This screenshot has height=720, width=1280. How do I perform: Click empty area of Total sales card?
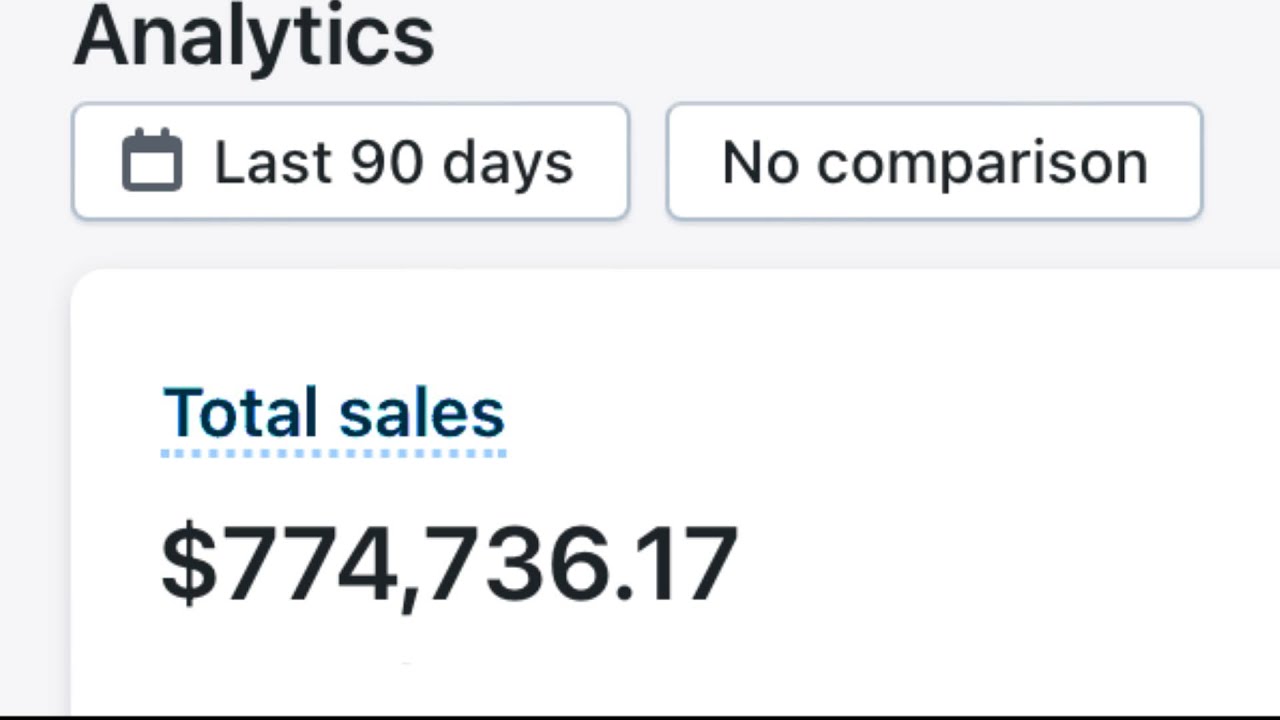pyautogui.click(x=950, y=500)
